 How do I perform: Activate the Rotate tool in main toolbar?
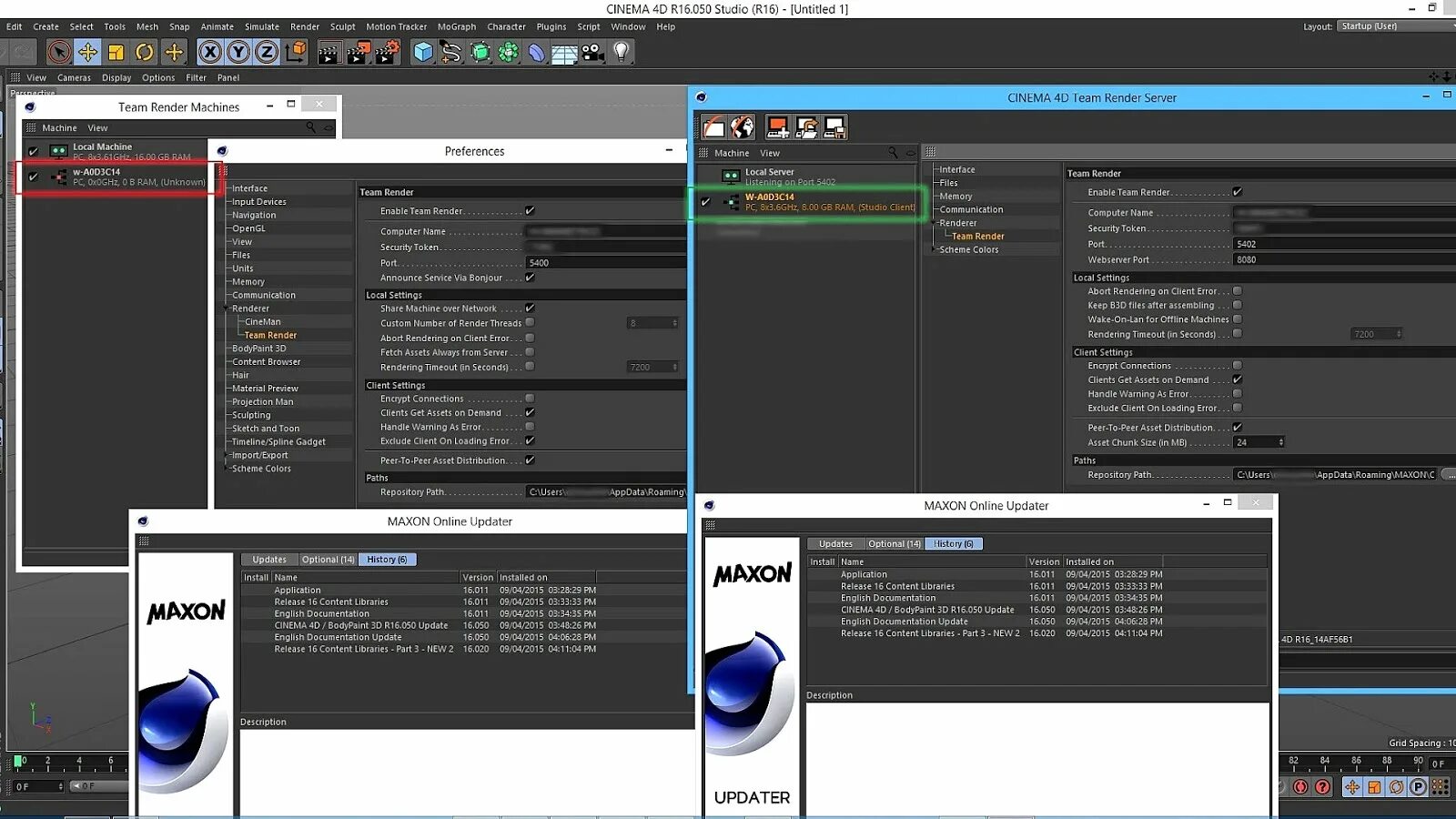coord(144,52)
